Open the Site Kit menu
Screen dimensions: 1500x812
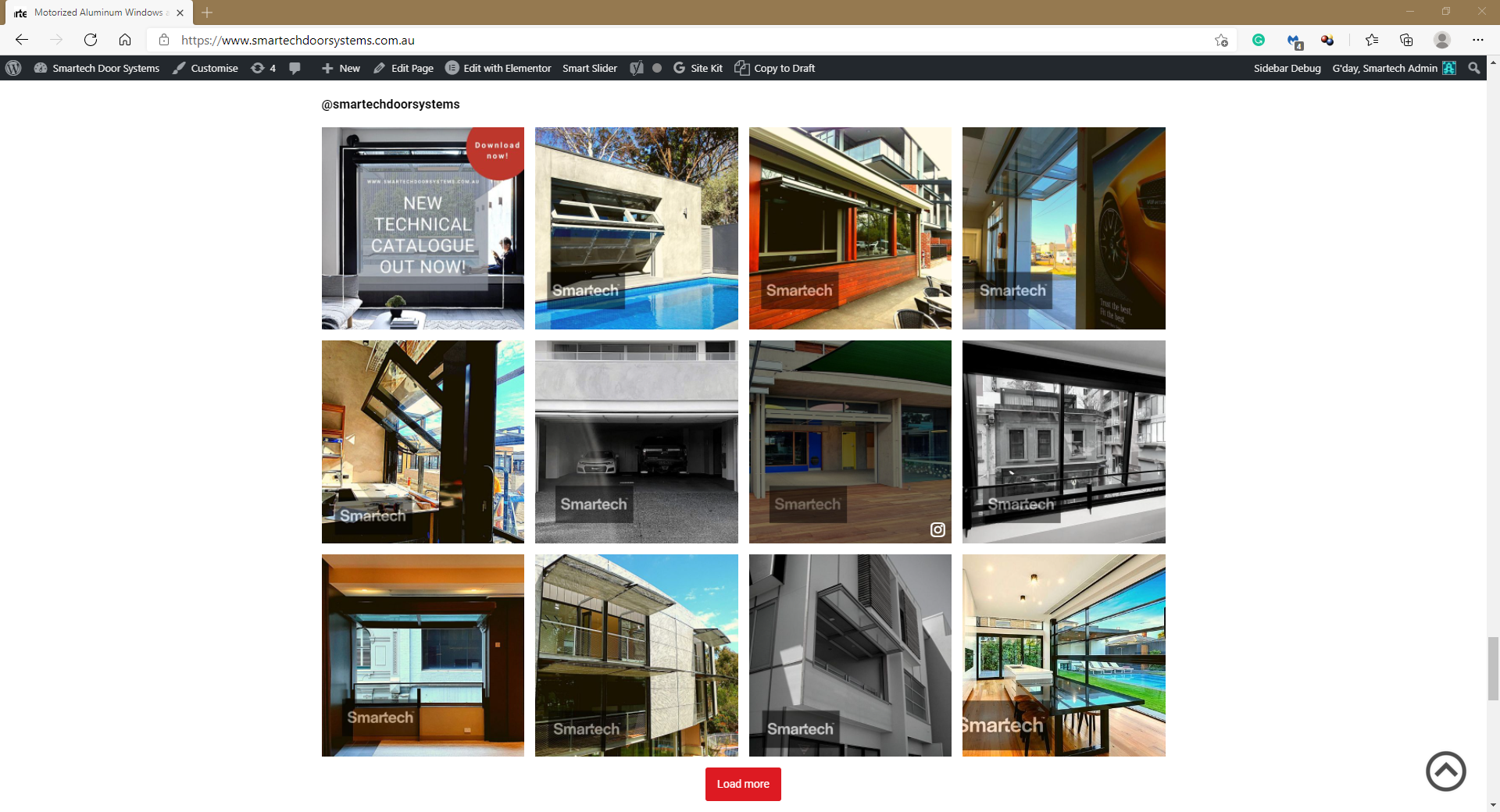698,68
